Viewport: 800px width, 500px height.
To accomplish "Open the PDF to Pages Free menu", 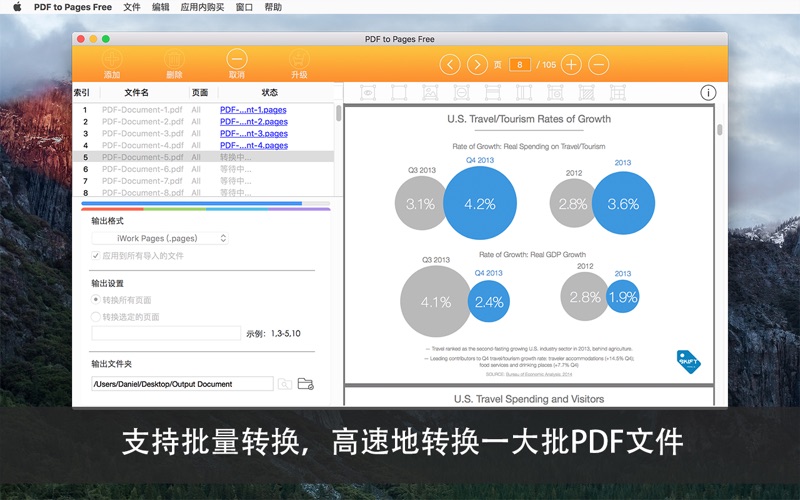I will coord(73,7).
